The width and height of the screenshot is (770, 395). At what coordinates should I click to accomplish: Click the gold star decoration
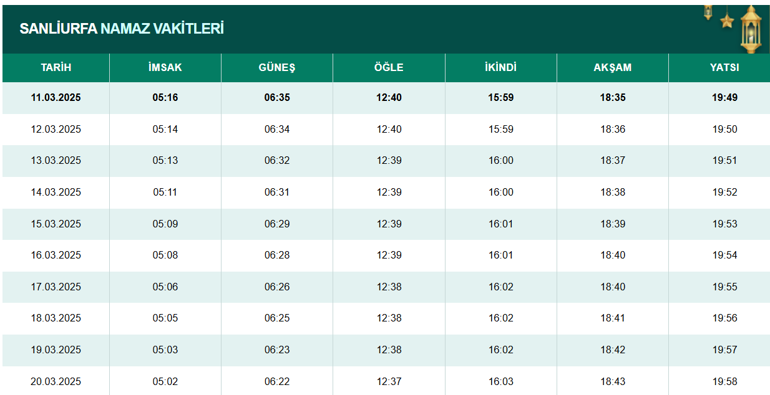click(x=727, y=21)
